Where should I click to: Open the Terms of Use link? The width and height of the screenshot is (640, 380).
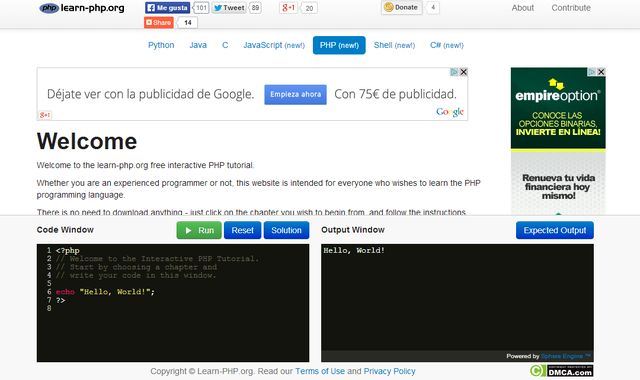320,371
